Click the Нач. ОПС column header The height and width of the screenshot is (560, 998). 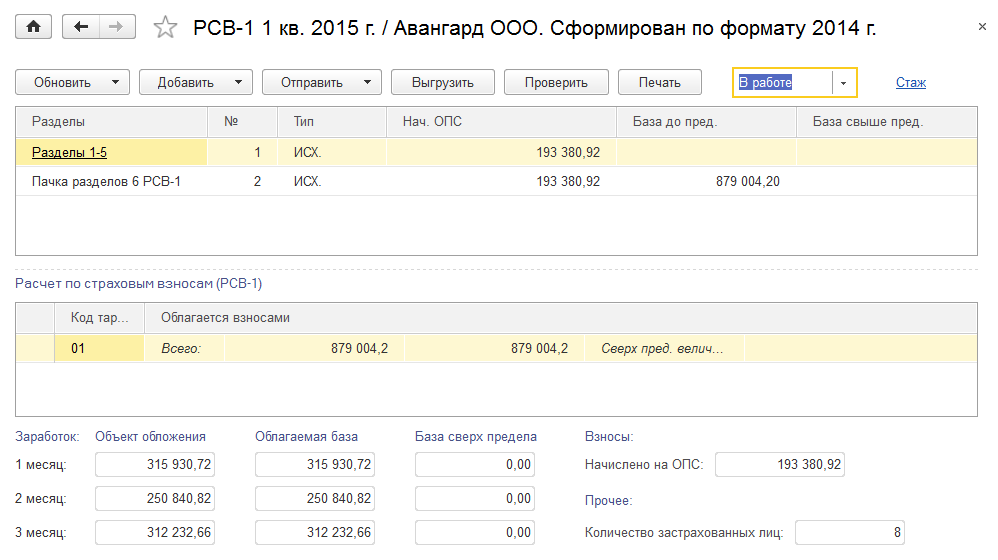432,122
